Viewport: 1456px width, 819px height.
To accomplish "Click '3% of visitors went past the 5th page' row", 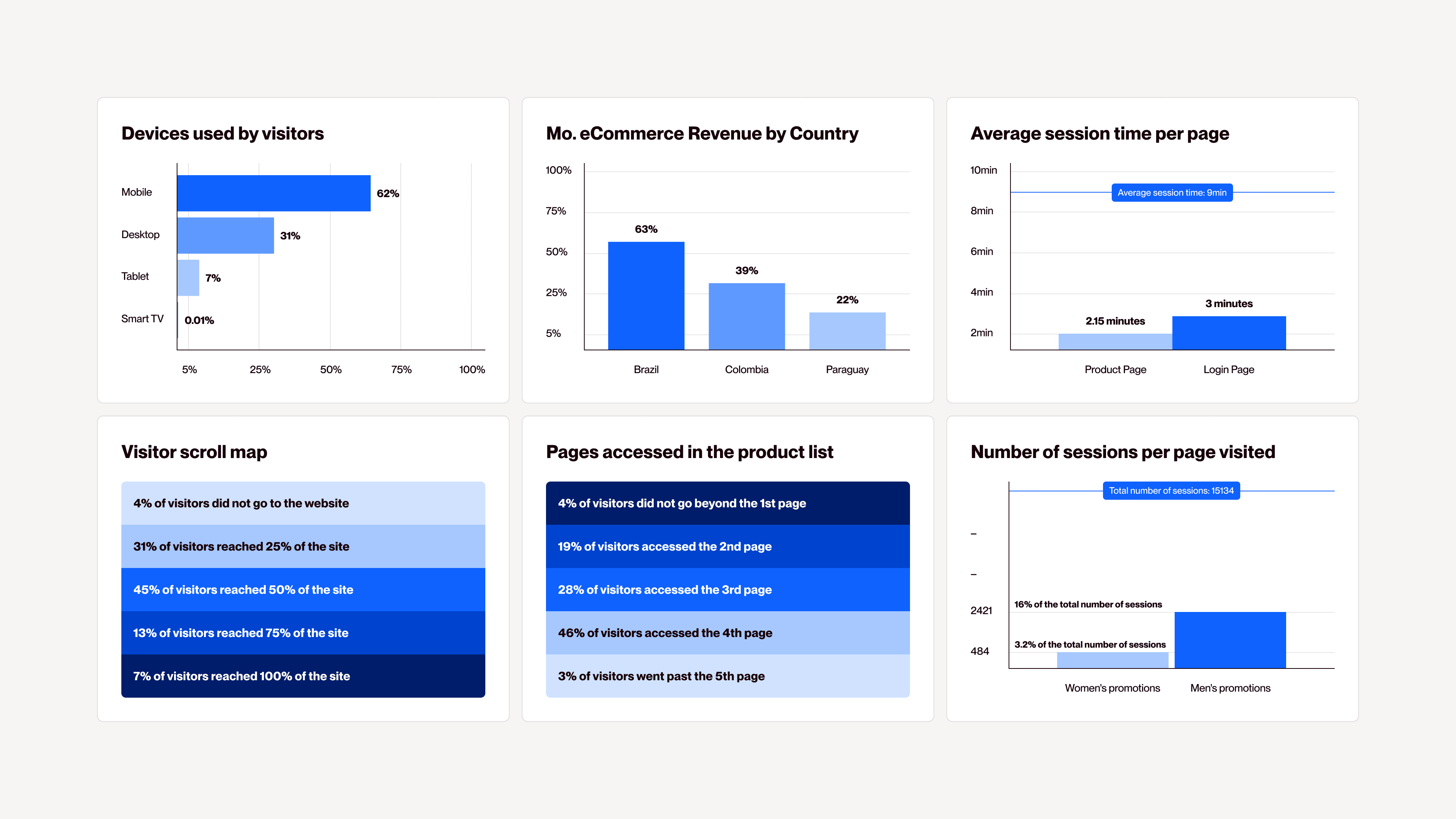I will 728,676.
